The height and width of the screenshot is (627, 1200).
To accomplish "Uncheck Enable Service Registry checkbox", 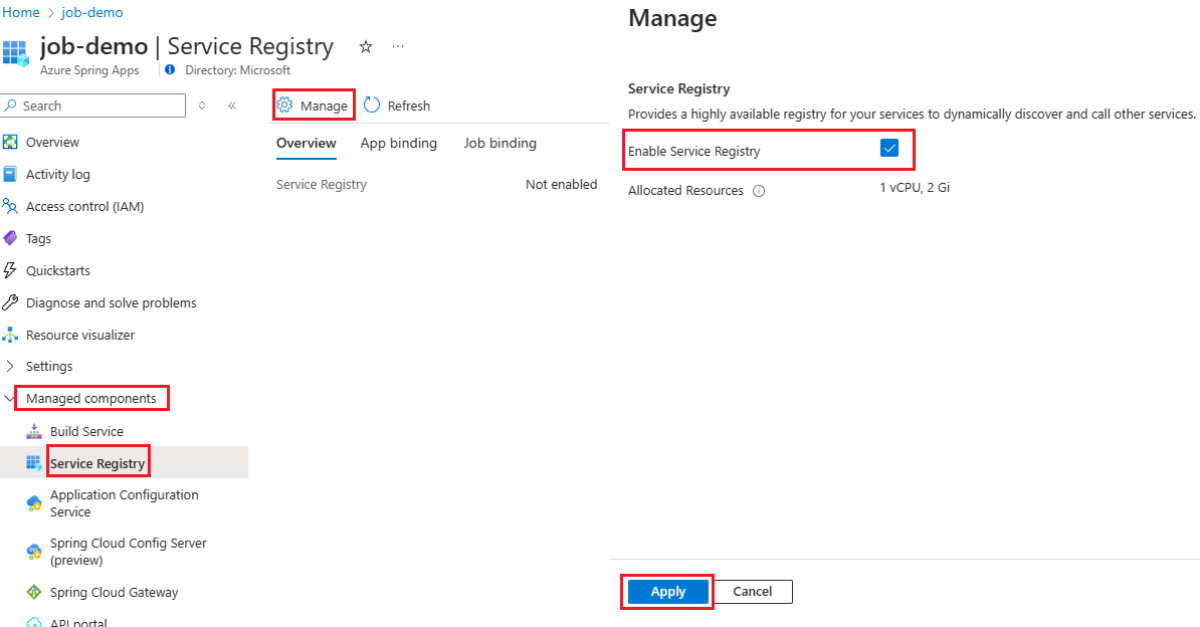I will pos(889,149).
